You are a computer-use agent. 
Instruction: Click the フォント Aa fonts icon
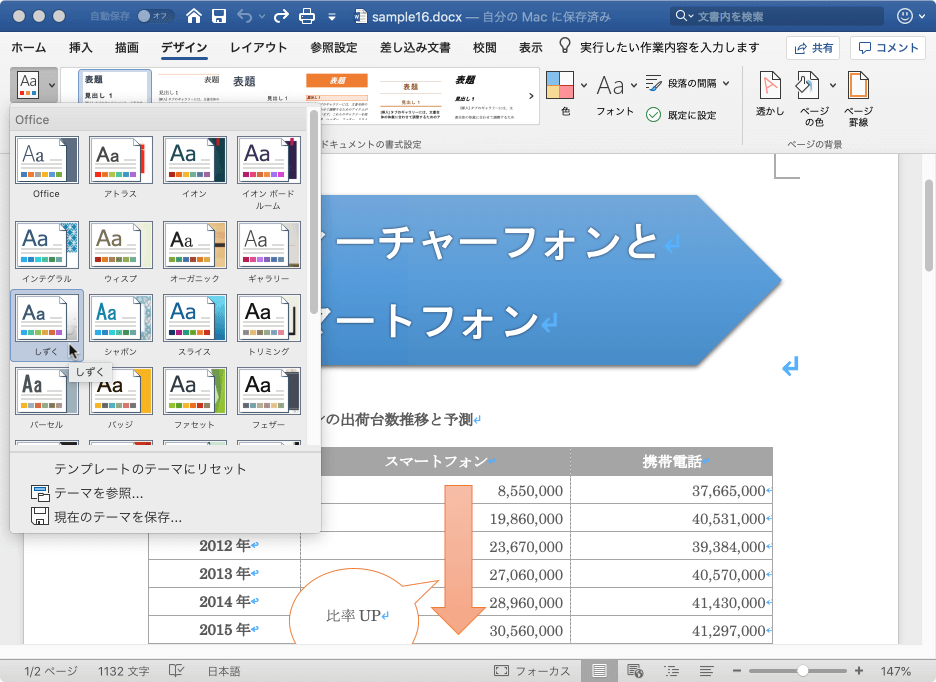610,86
